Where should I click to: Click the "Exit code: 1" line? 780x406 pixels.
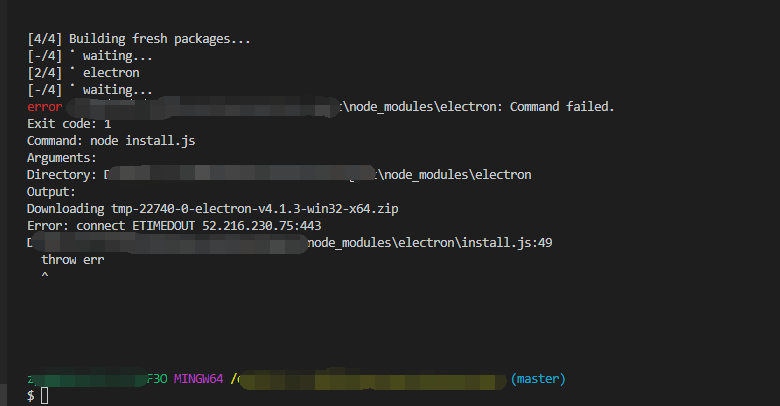69,124
